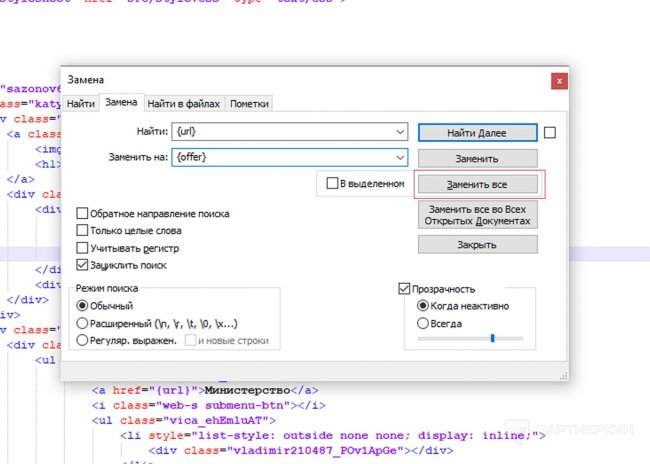Select the Расширенный search mode radio button

(x=83, y=323)
